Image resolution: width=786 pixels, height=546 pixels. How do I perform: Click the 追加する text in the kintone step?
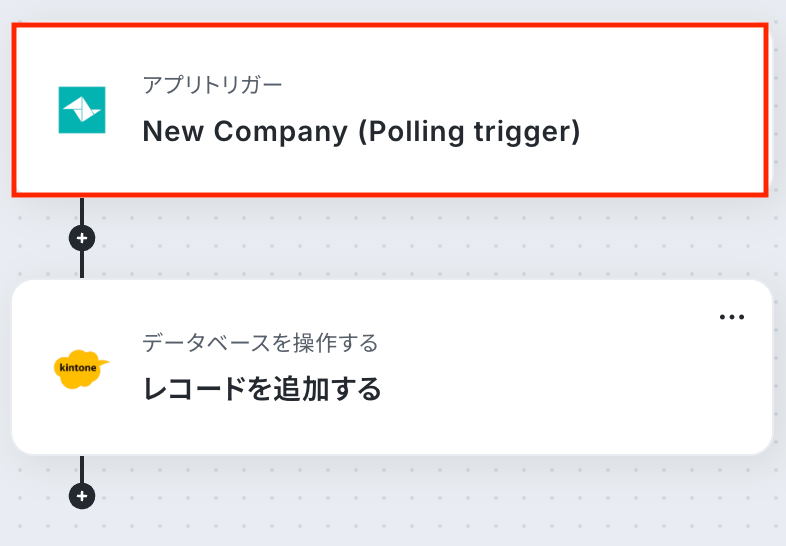[327, 389]
